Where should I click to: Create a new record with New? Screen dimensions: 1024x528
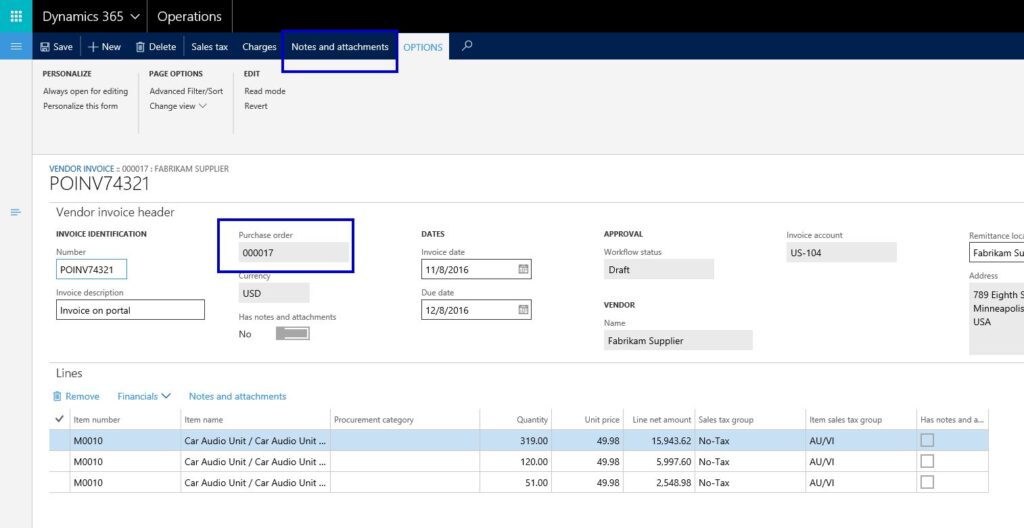pyautogui.click(x=104, y=47)
